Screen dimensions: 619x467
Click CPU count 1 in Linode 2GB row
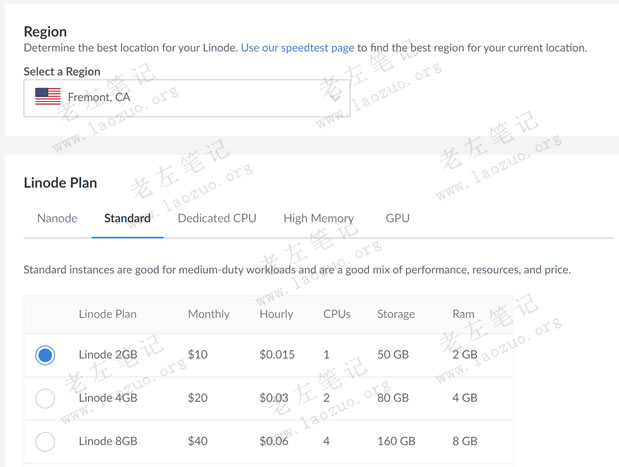tap(326, 354)
